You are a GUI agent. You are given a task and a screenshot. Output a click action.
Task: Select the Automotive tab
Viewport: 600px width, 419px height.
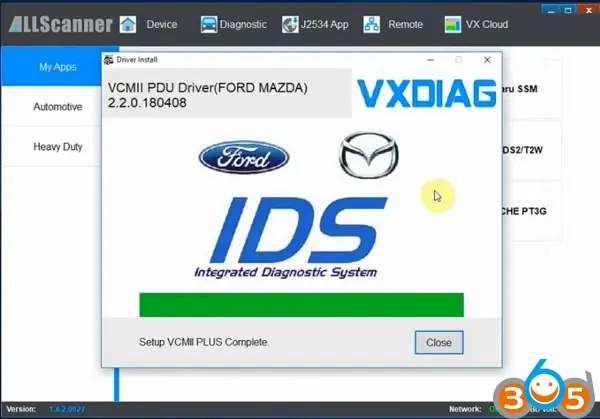coord(58,107)
